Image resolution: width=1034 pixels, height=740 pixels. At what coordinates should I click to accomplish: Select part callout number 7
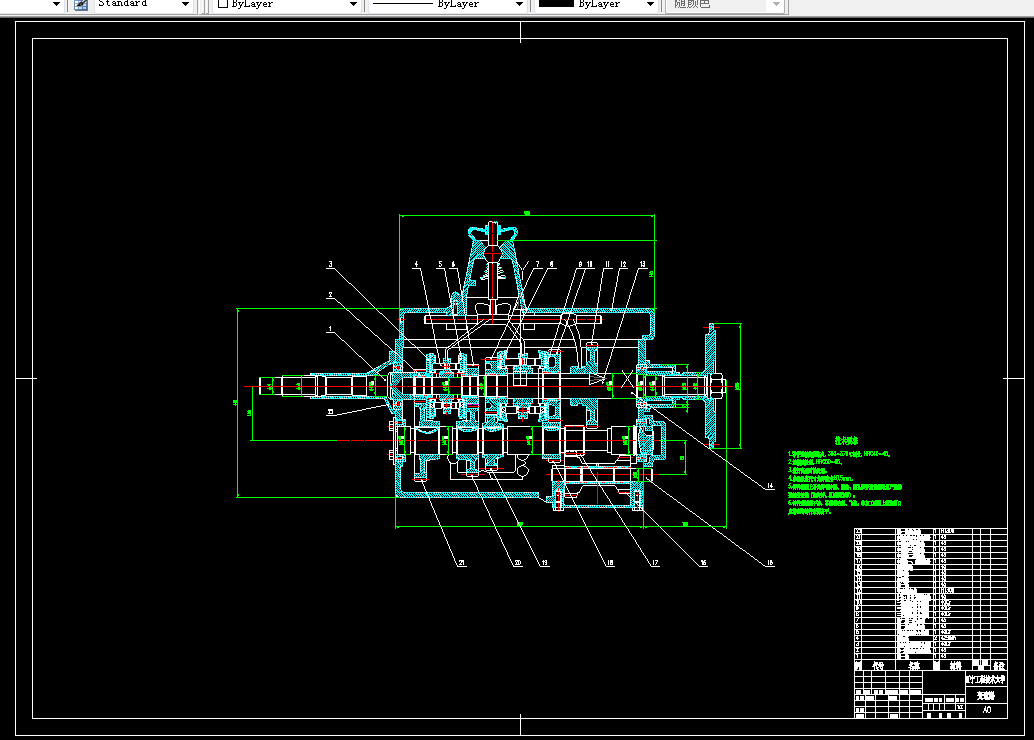(x=537, y=264)
